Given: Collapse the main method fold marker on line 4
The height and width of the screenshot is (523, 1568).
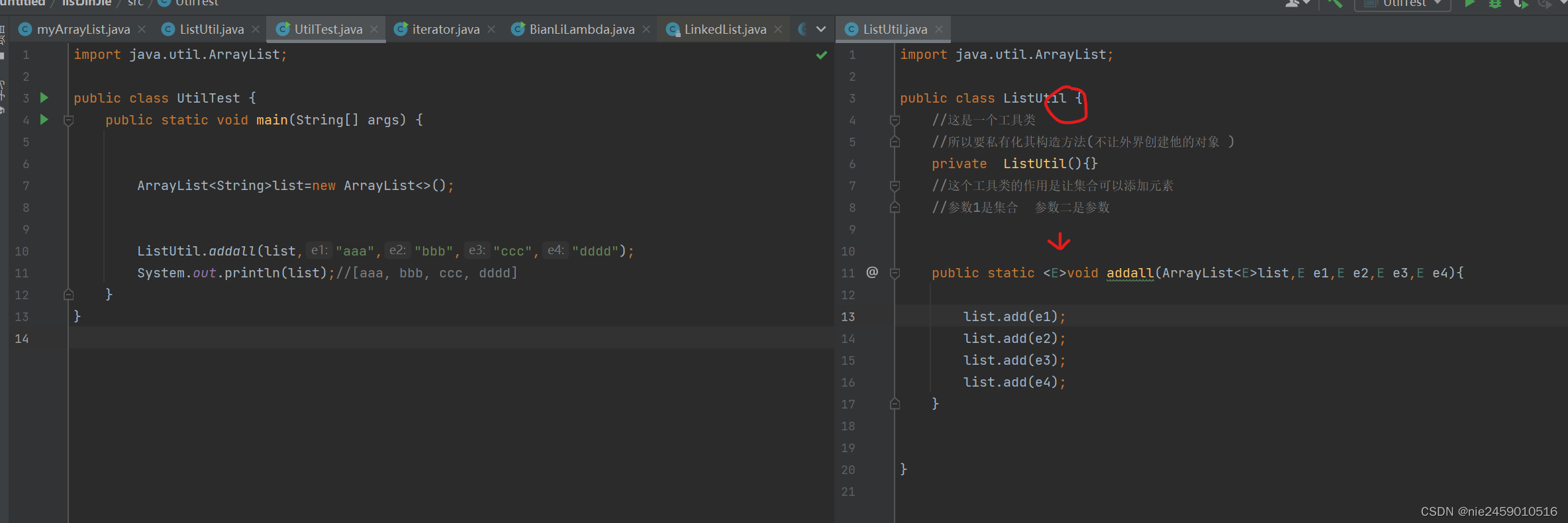Looking at the screenshot, I should coord(68,120).
